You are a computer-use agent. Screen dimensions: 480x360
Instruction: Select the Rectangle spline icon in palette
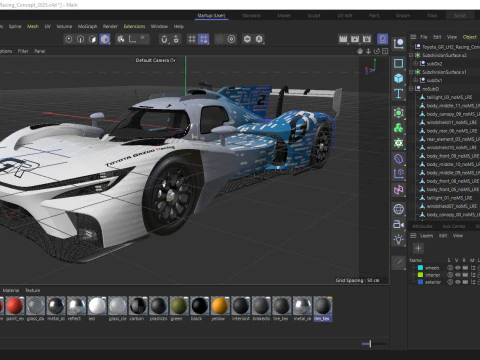coord(398,63)
